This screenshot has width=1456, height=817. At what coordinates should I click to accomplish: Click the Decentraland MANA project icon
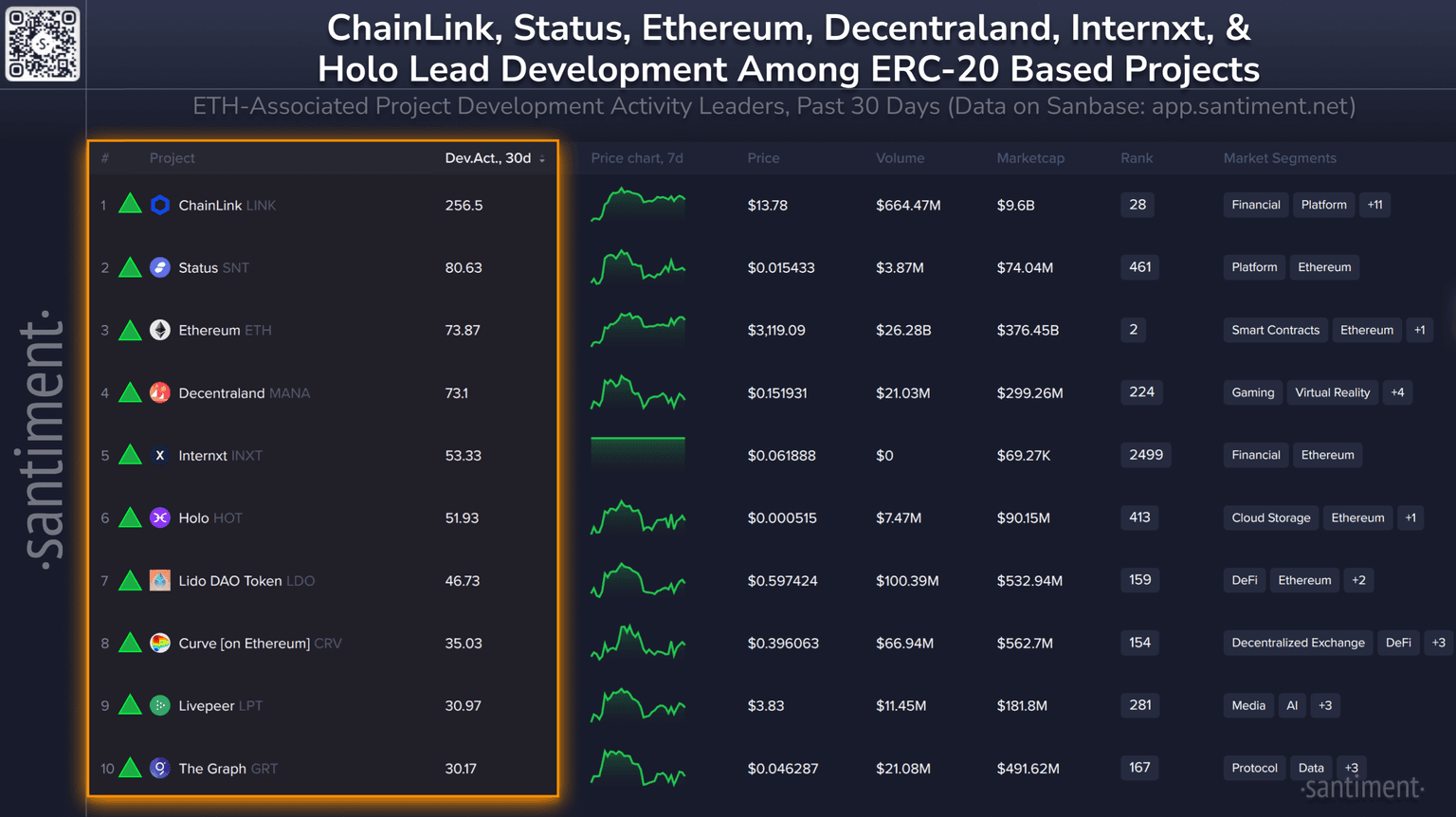pos(160,392)
